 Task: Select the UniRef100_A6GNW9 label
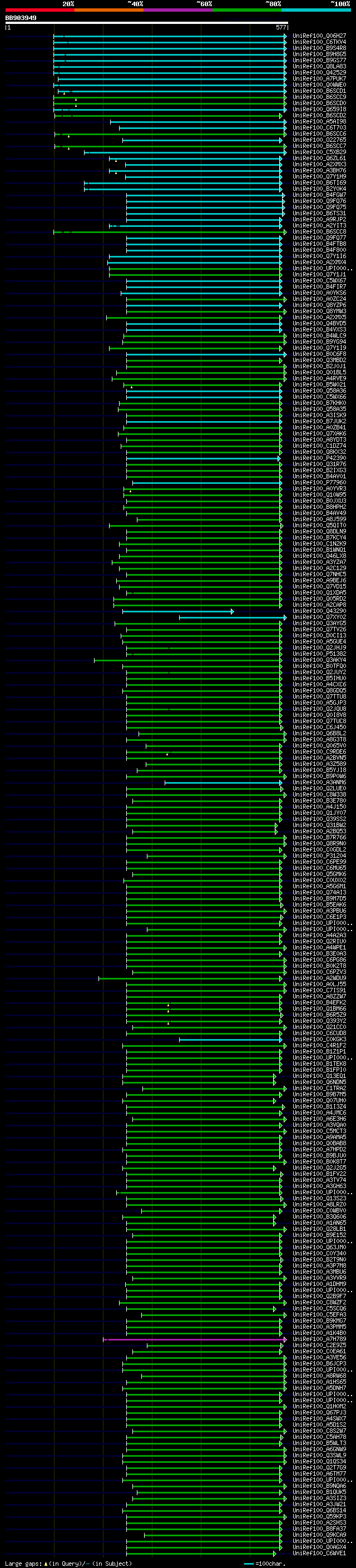pyautogui.click(x=319, y=1450)
